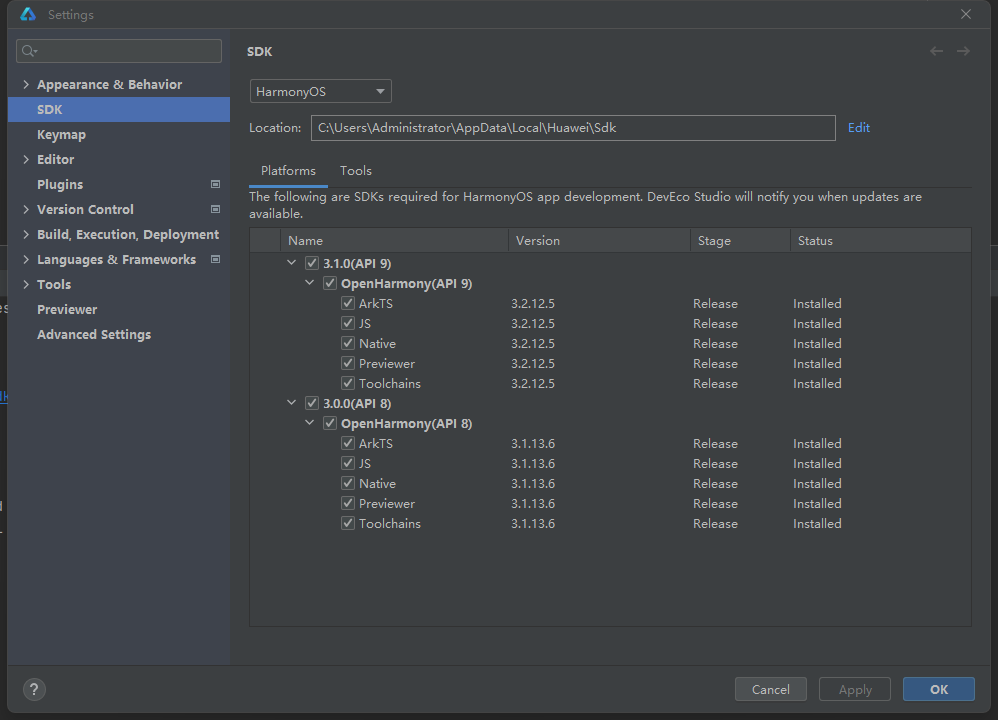Toggle Native 3.2.12.5 checkbox
The height and width of the screenshot is (720, 998).
click(348, 343)
